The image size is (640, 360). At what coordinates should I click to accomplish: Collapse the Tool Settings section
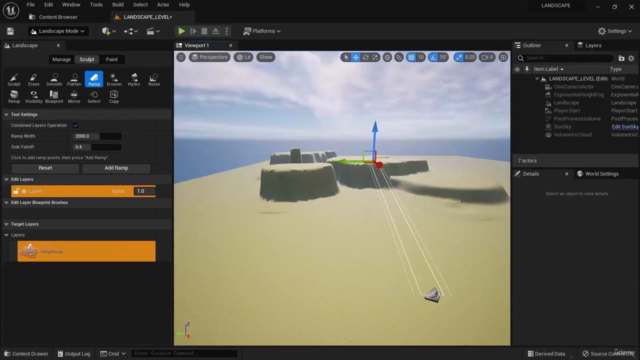(x=7, y=115)
